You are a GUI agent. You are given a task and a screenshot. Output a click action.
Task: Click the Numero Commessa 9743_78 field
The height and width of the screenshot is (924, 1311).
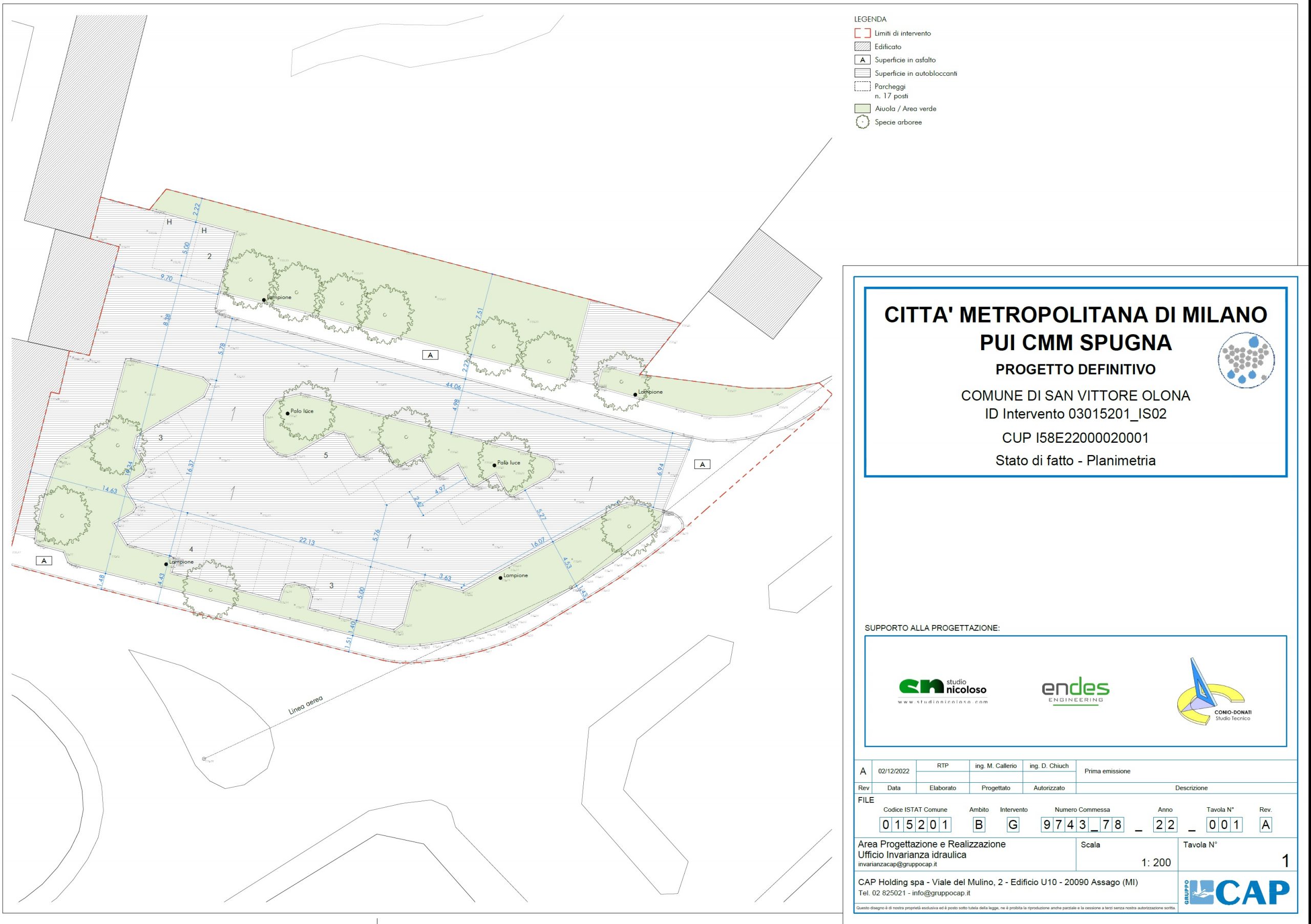pyautogui.click(x=1082, y=825)
